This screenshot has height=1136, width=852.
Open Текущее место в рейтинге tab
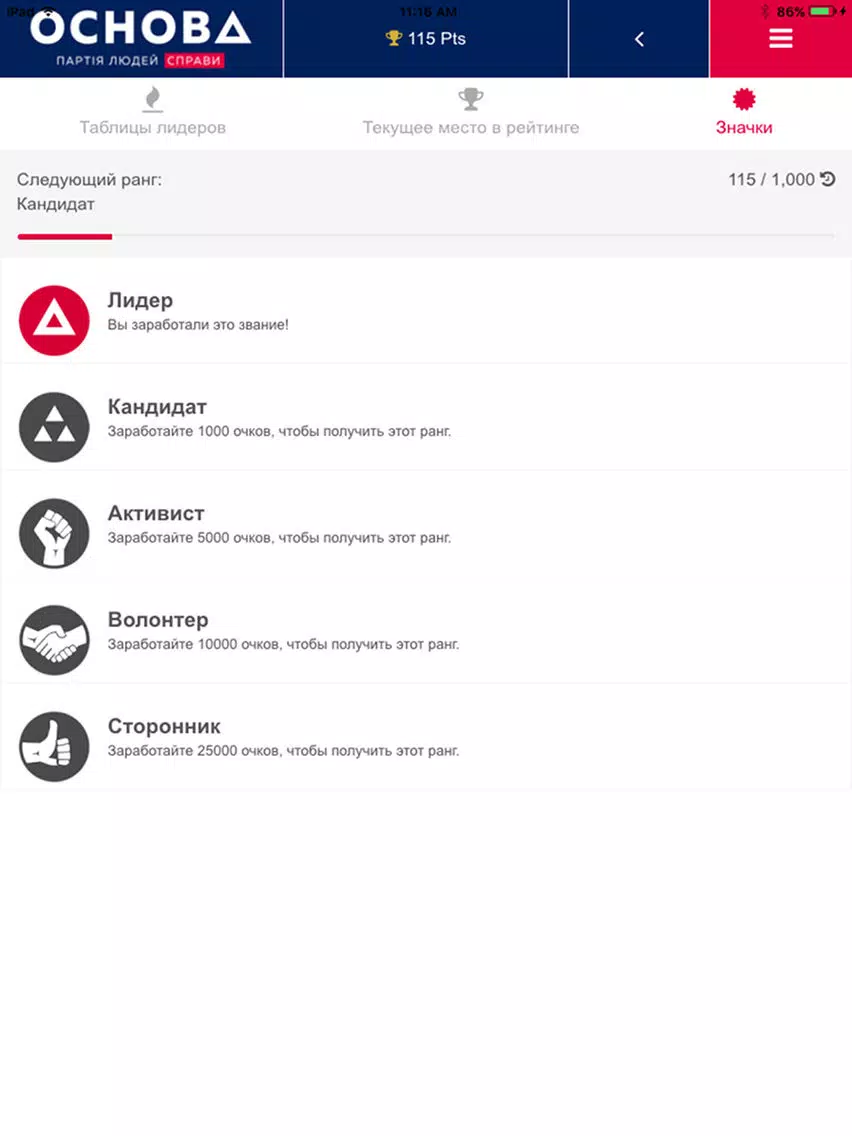pyautogui.click(x=471, y=113)
